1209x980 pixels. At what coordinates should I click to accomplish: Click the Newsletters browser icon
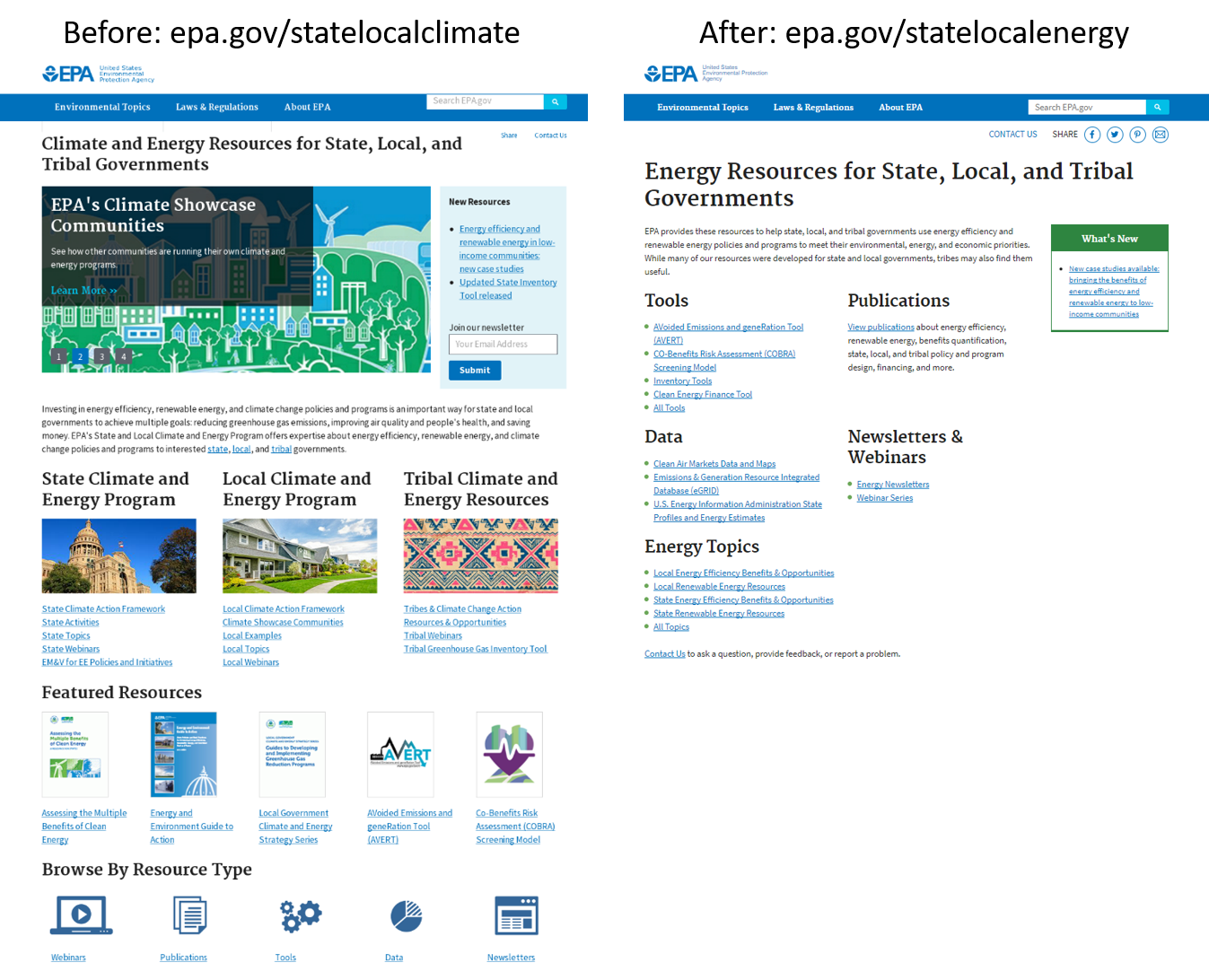516,915
